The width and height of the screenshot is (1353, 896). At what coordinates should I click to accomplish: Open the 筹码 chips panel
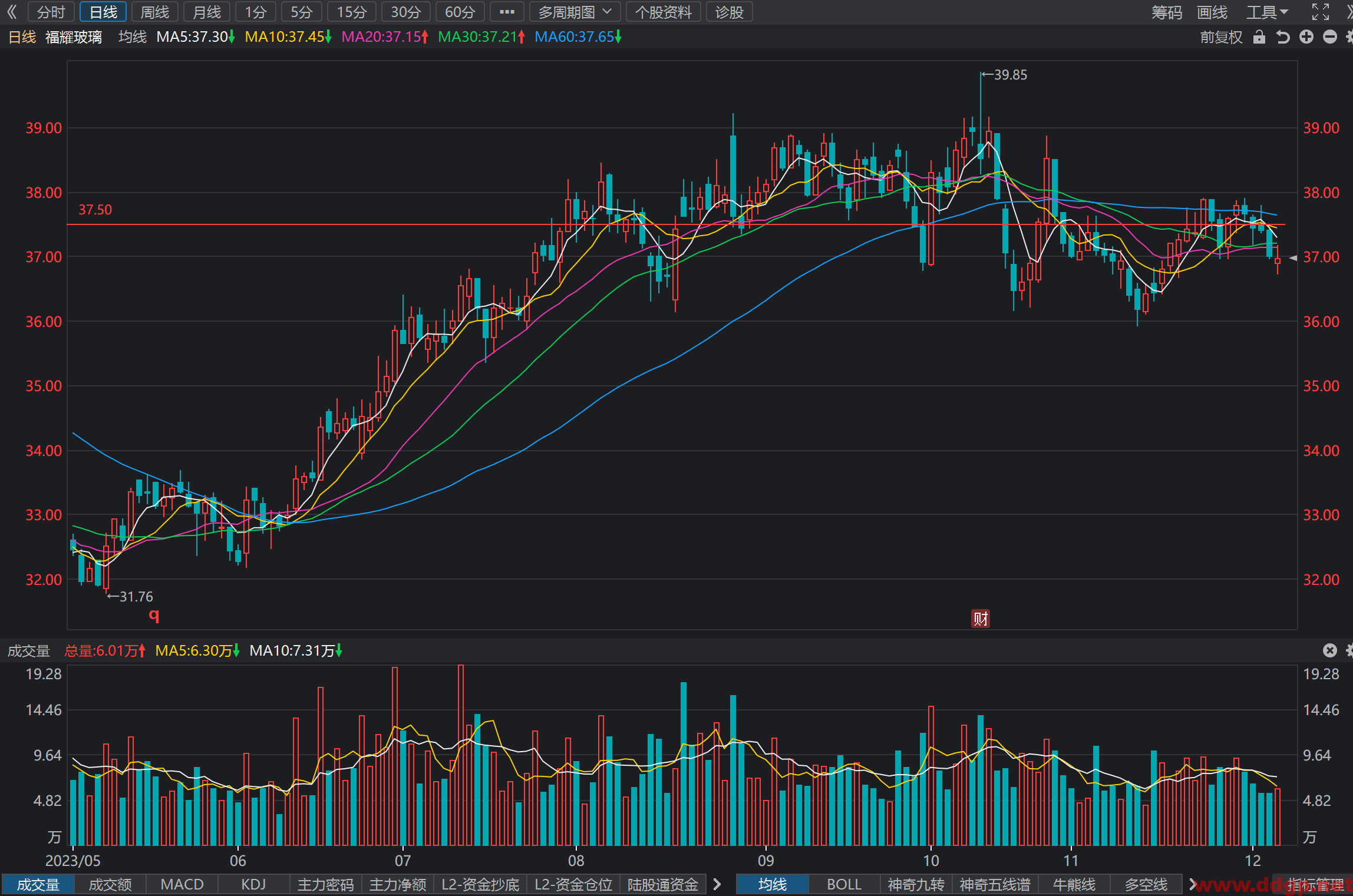click(1167, 12)
